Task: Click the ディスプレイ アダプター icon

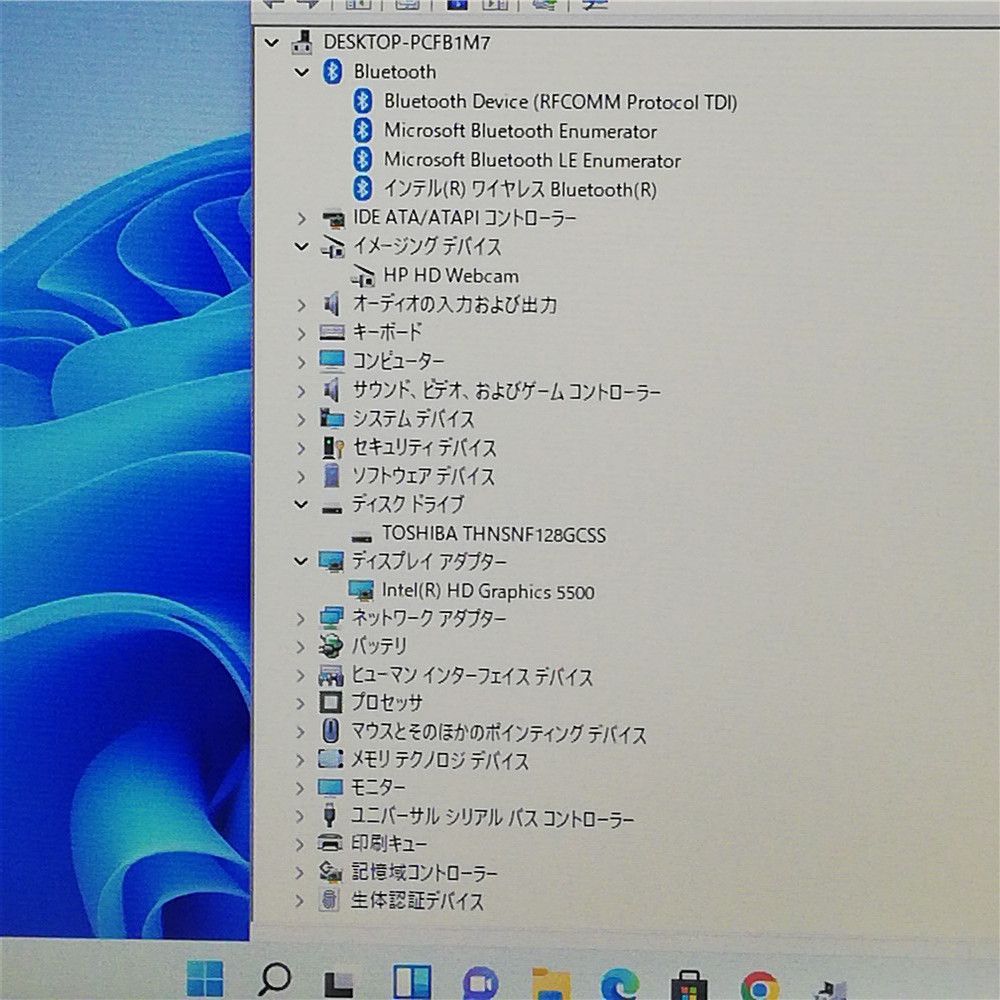Action: click(331, 562)
